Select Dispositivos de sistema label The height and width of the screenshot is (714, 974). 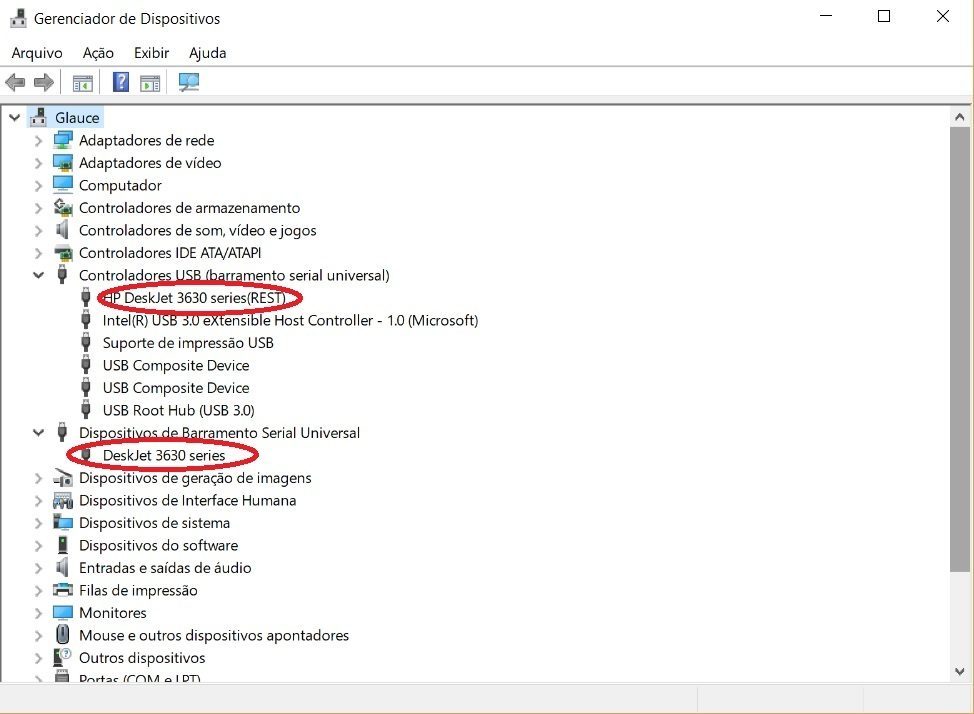[154, 523]
